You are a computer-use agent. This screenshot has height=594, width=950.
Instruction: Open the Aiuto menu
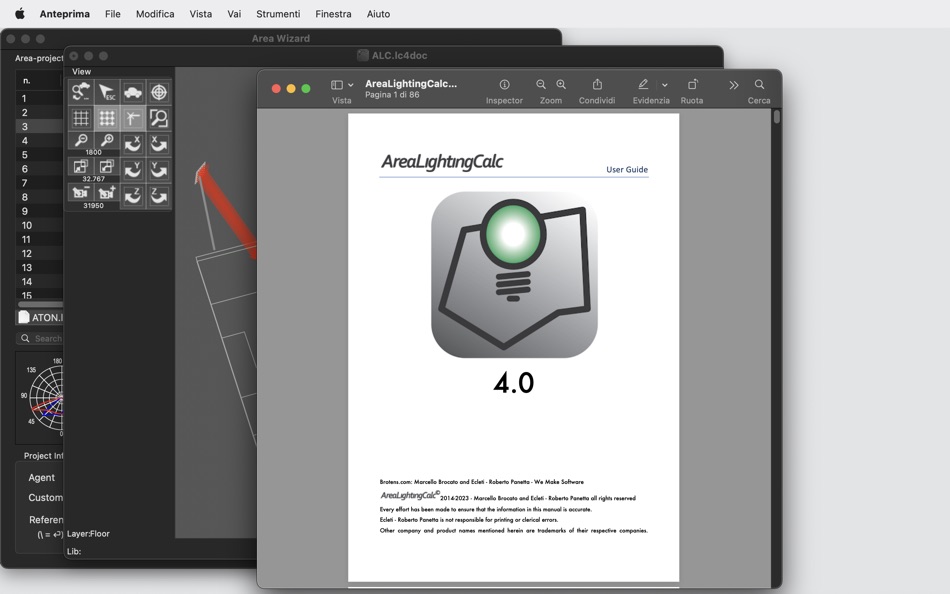(378, 13)
